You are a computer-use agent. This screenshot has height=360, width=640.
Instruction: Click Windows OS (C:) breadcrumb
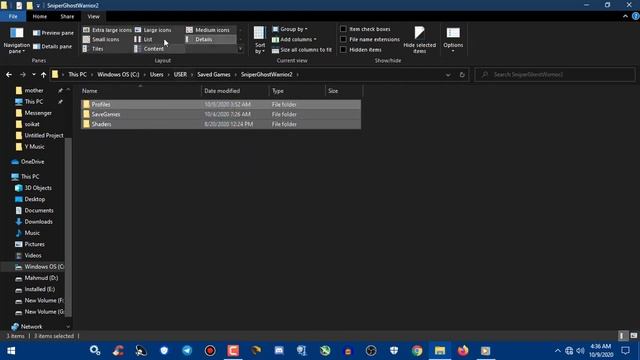pos(118,75)
